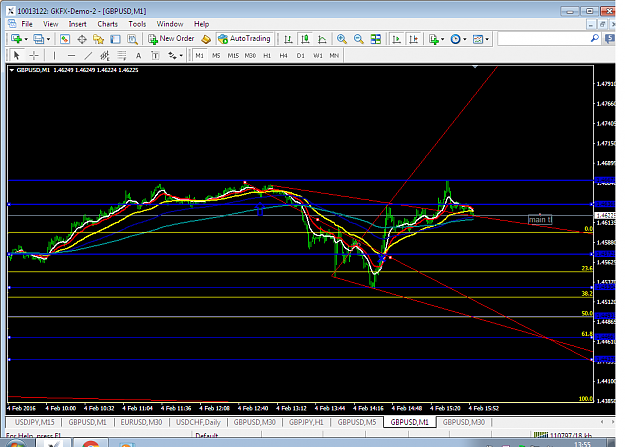This screenshot has width=625, height=447.
Task: Select the cursor arrow tool
Action: click(16, 55)
